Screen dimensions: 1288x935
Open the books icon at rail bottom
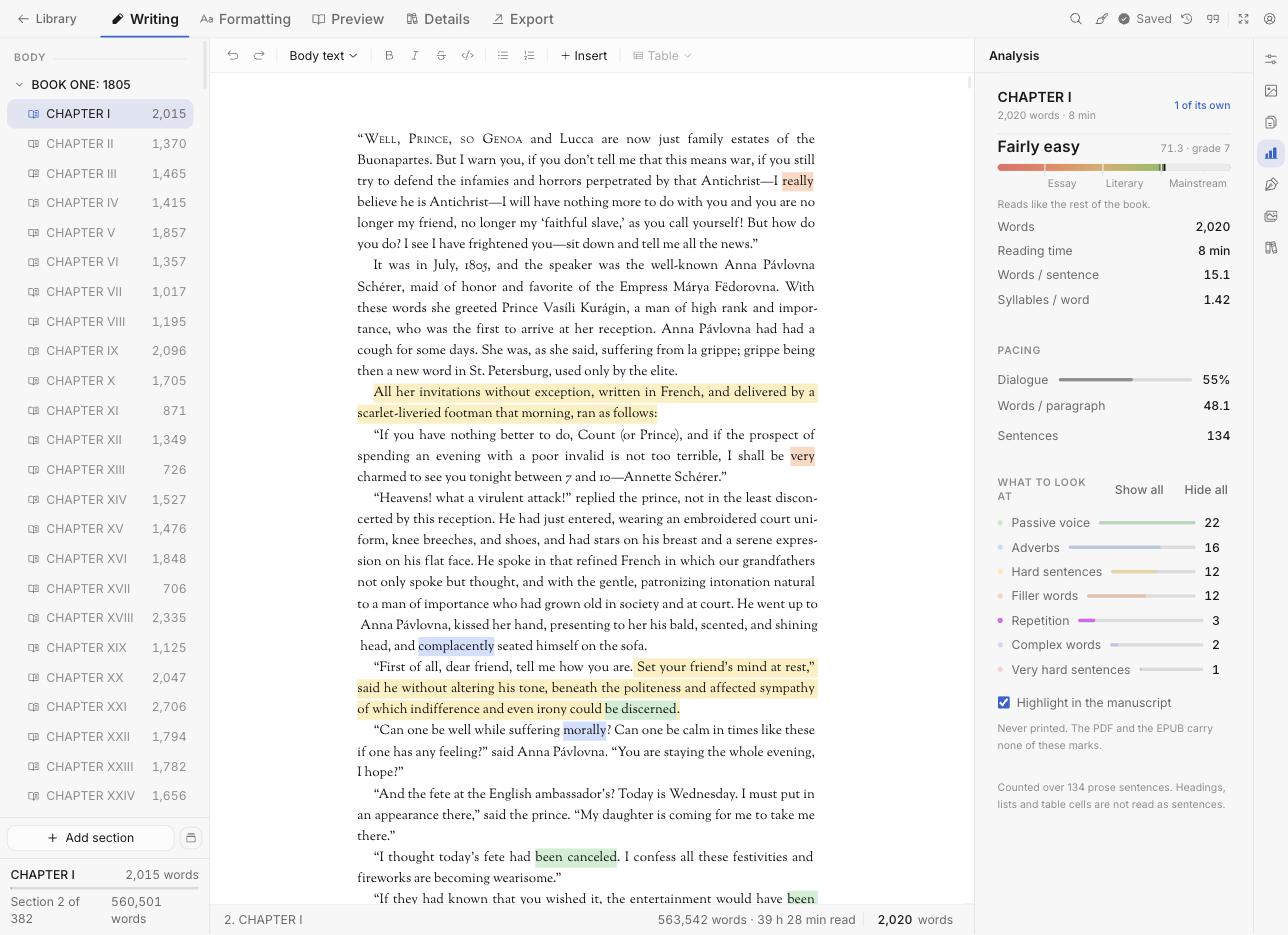click(1271, 247)
